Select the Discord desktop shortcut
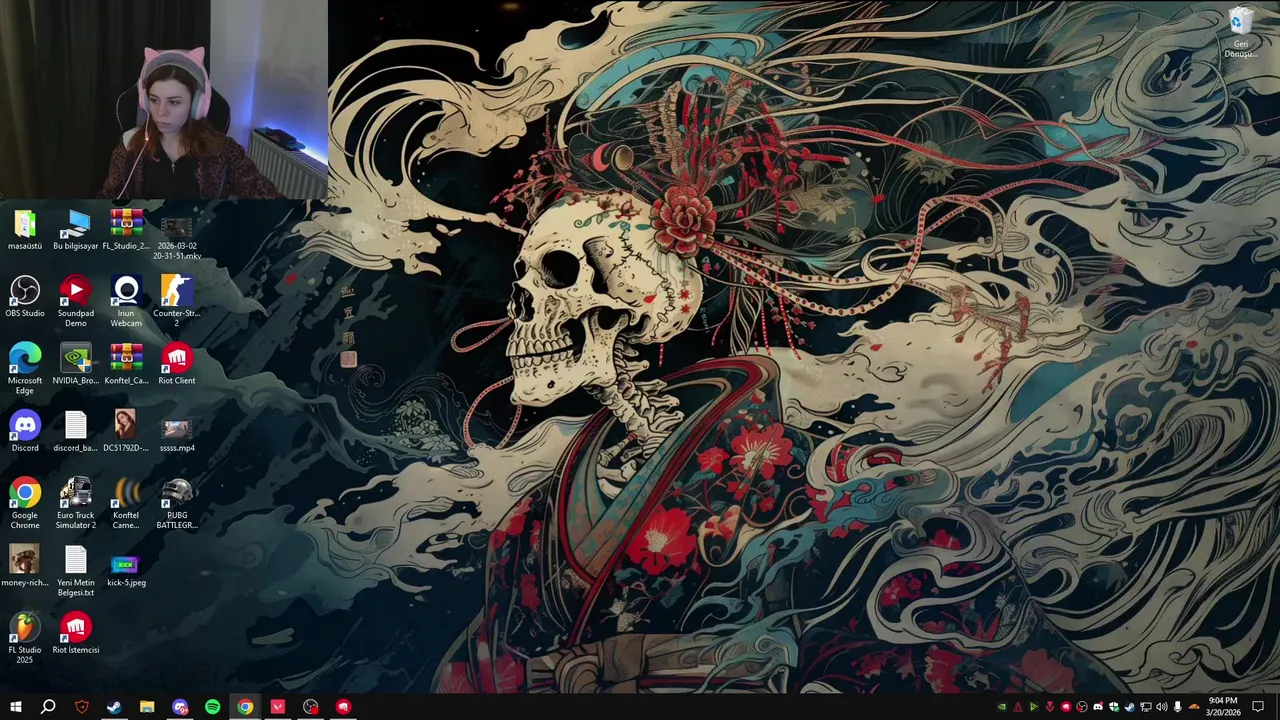 click(x=25, y=431)
